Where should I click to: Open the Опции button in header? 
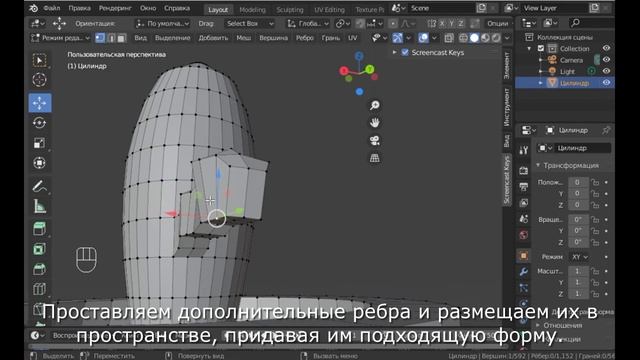(498, 24)
